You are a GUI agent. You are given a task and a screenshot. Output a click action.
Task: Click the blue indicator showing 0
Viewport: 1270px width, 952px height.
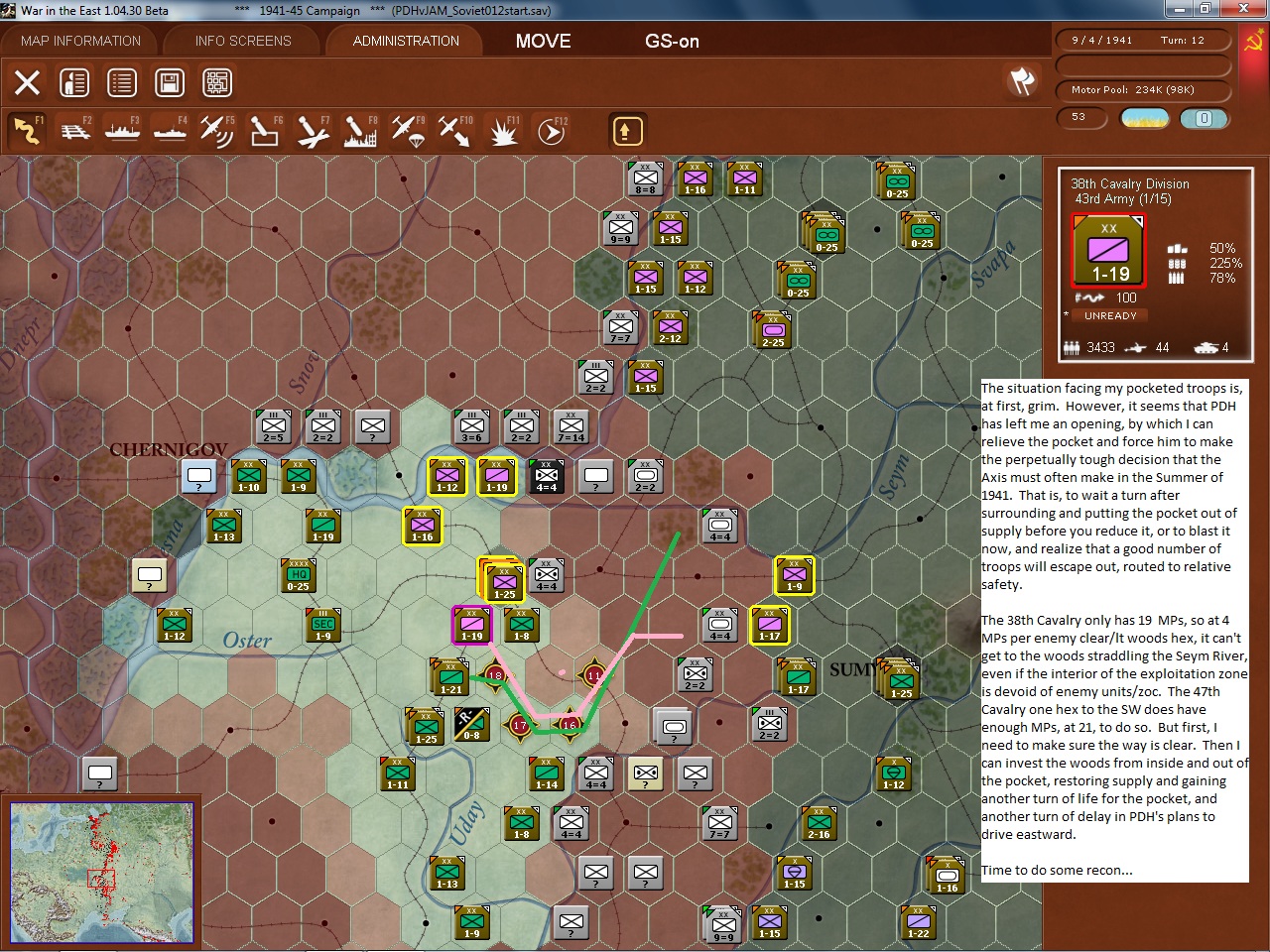(1204, 118)
